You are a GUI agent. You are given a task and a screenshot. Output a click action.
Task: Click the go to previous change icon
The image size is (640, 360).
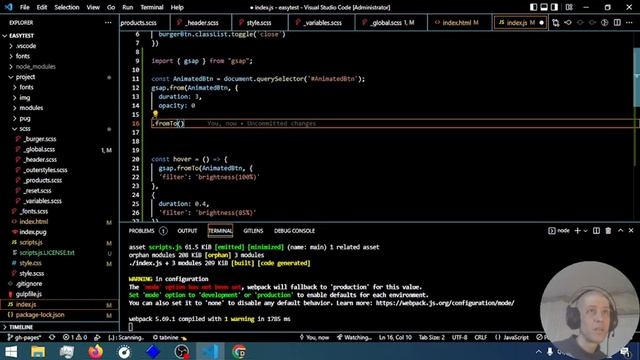pyautogui.click(x=568, y=23)
